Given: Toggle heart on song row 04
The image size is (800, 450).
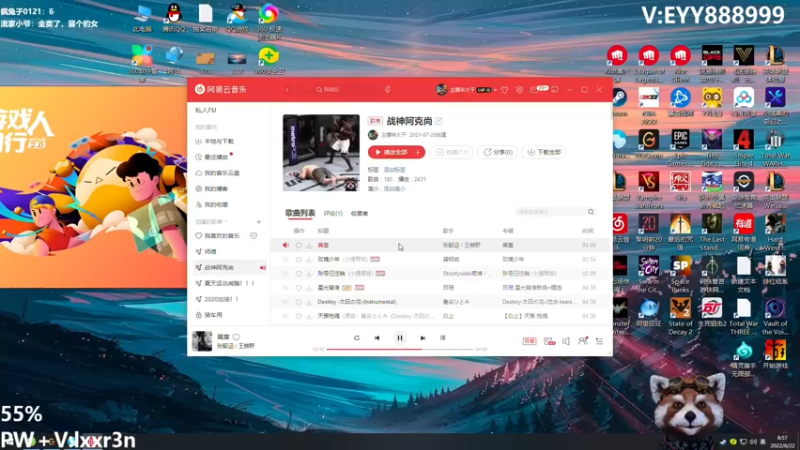Looking at the screenshot, I should 298,288.
